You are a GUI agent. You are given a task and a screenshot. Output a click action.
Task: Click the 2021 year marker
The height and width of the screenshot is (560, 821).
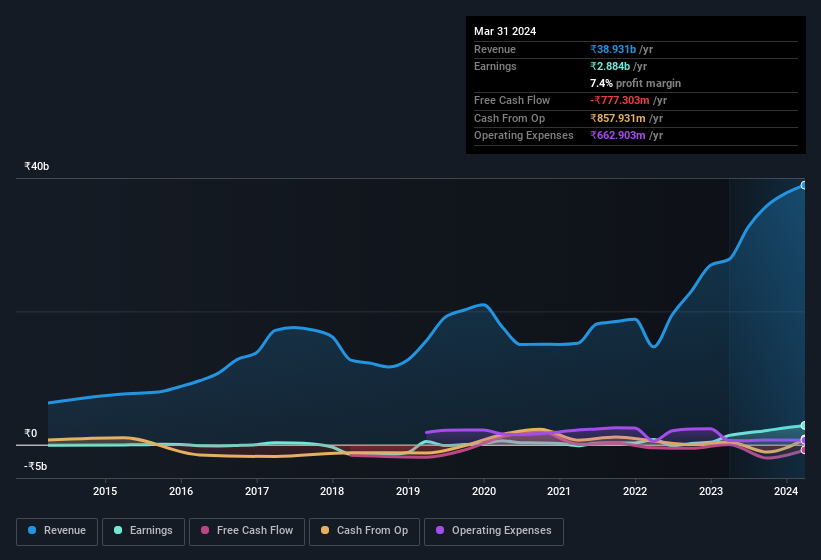tap(559, 491)
